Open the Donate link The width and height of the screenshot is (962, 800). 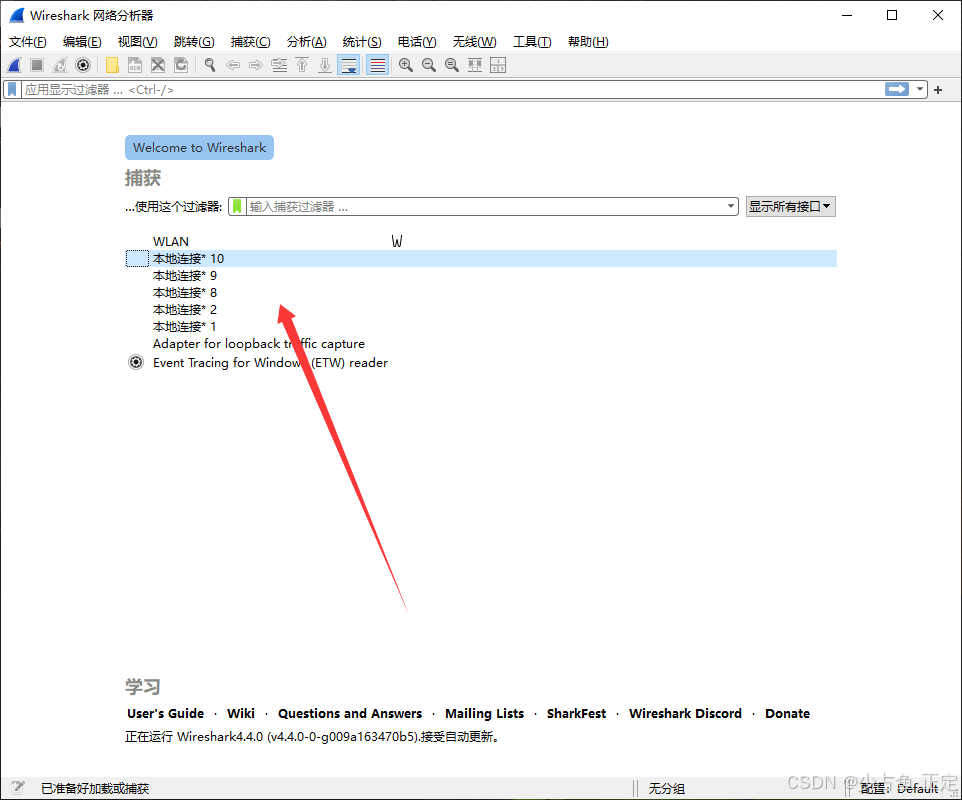tap(787, 713)
